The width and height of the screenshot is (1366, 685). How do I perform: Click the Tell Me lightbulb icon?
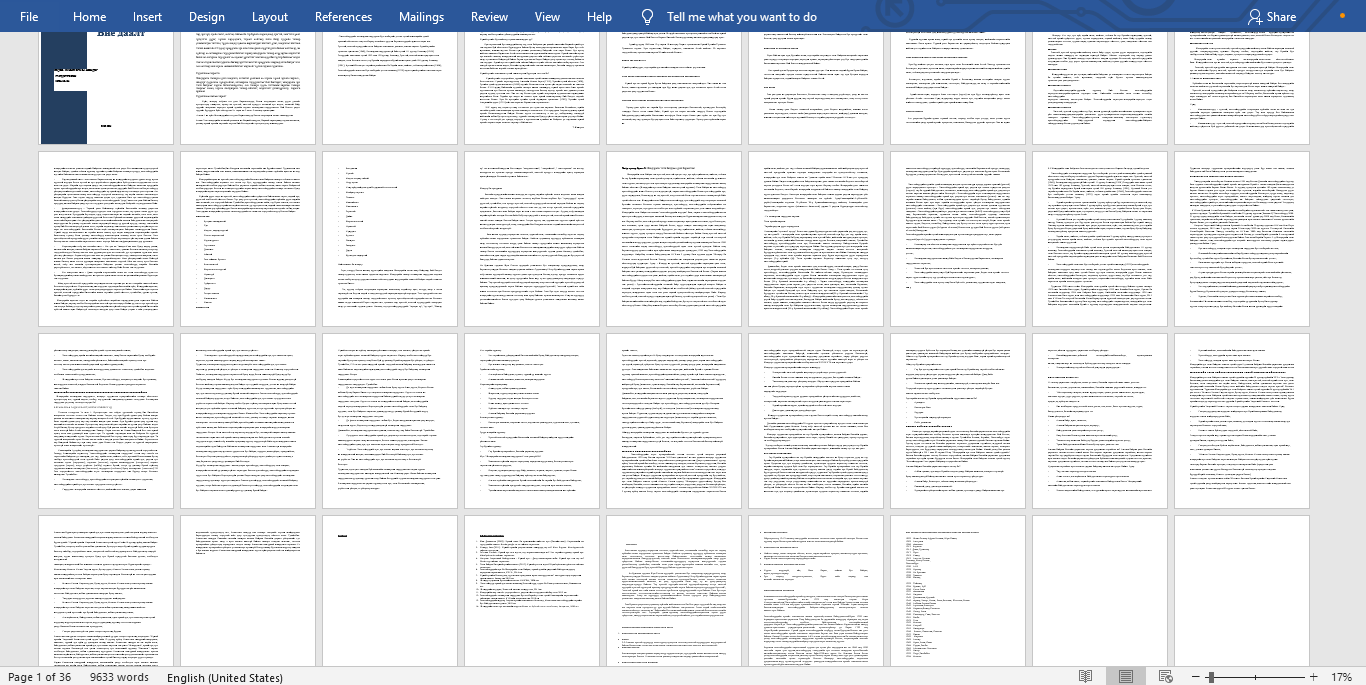(x=647, y=17)
